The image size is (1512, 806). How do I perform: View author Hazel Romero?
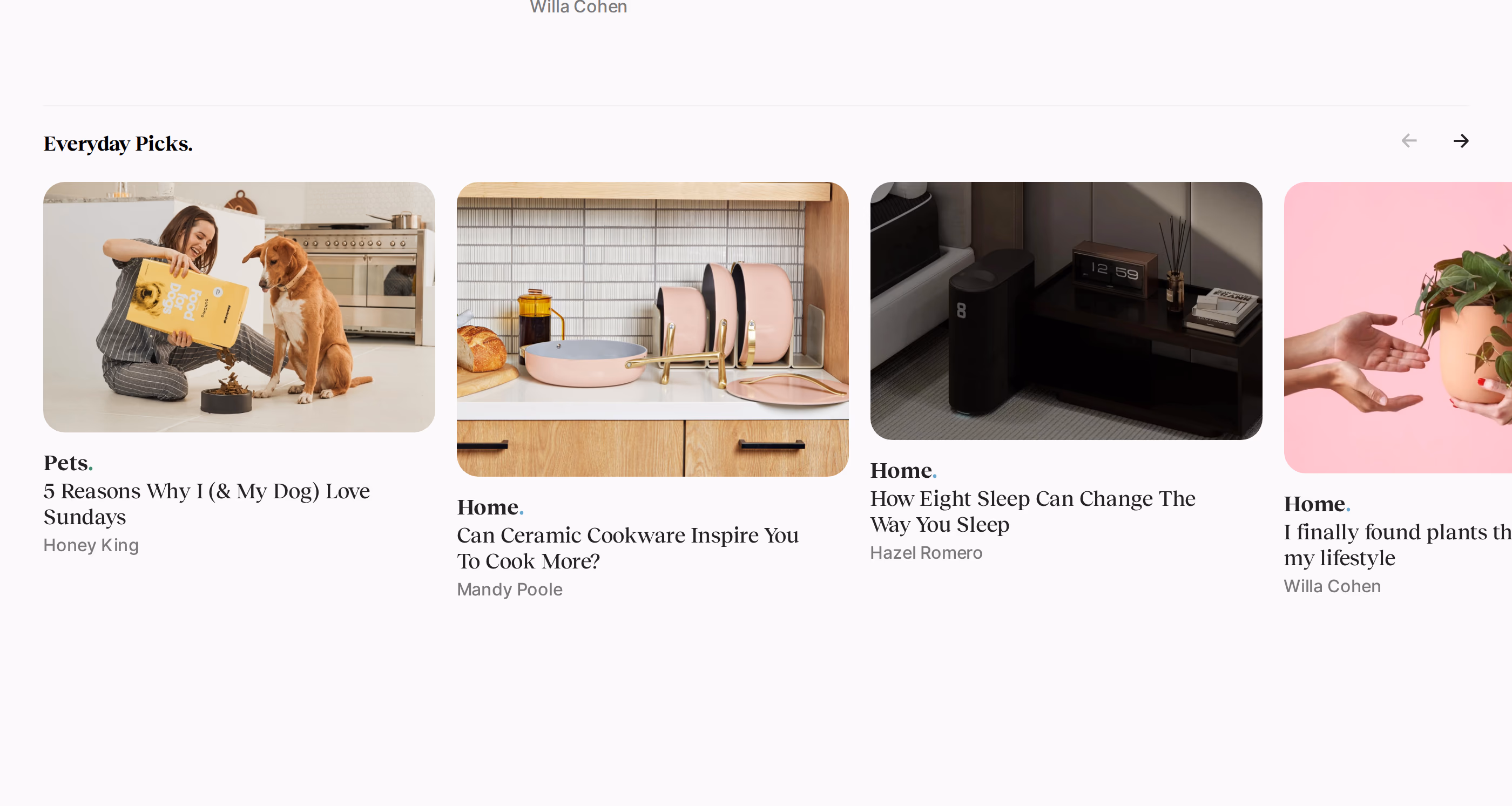(x=926, y=553)
